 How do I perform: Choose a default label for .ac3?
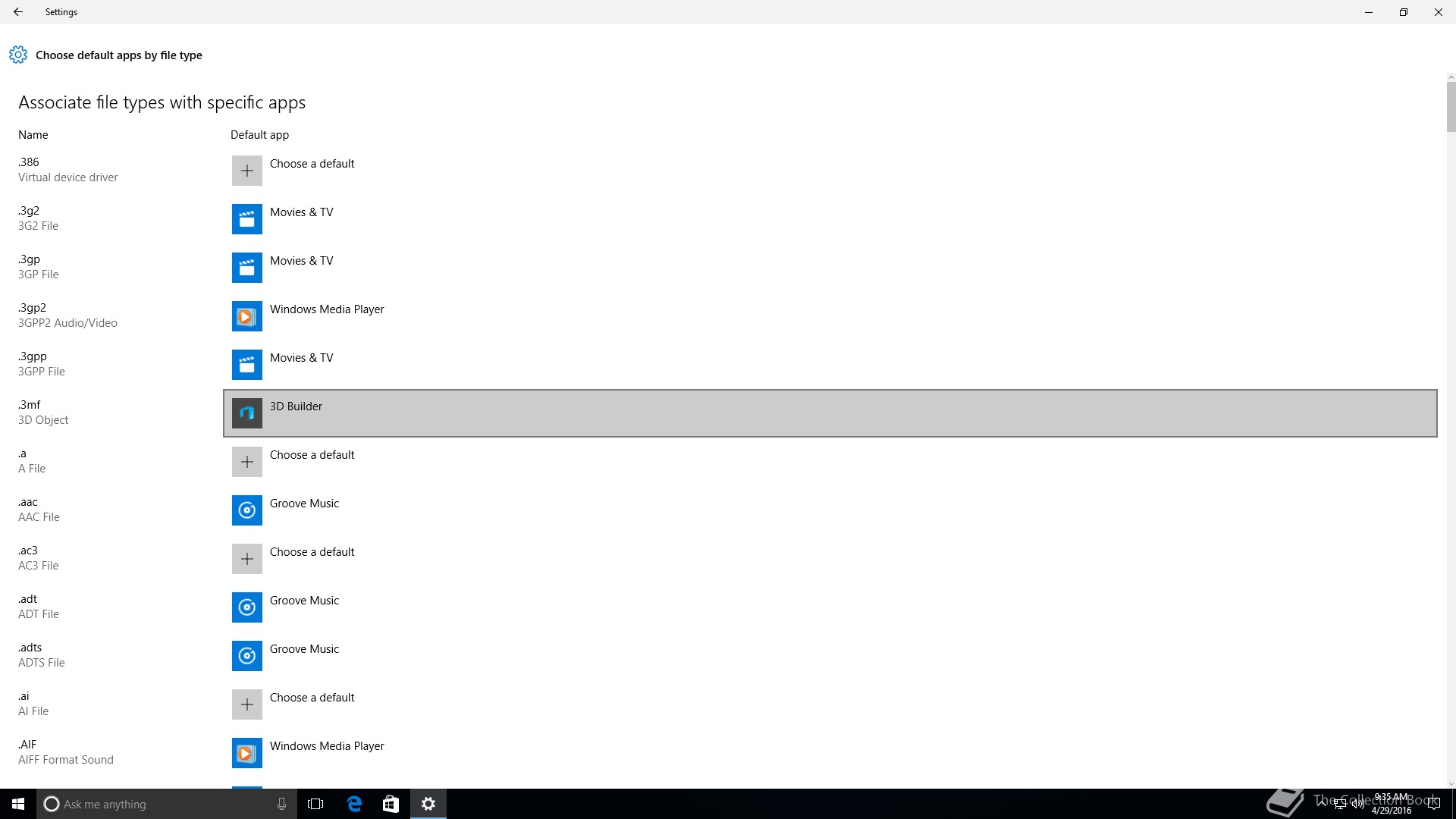(312, 552)
